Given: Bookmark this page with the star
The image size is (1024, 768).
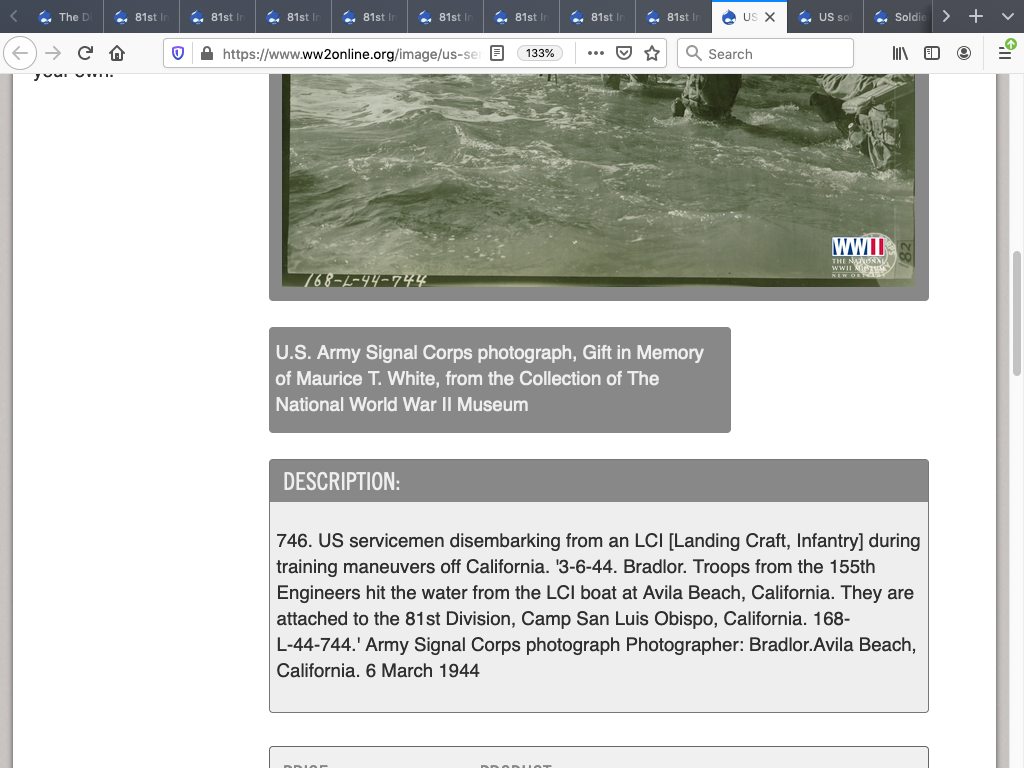Looking at the screenshot, I should (x=652, y=53).
